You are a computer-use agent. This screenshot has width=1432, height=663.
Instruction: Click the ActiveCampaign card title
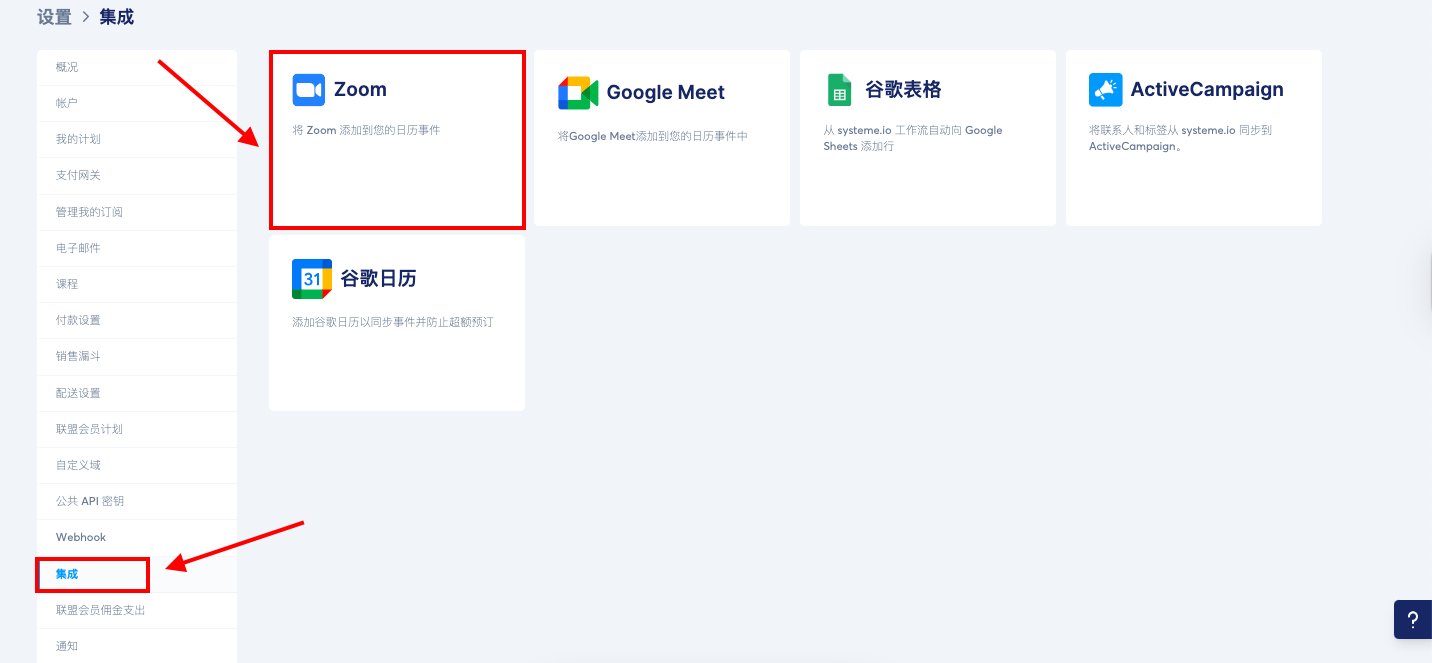(x=1207, y=89)
